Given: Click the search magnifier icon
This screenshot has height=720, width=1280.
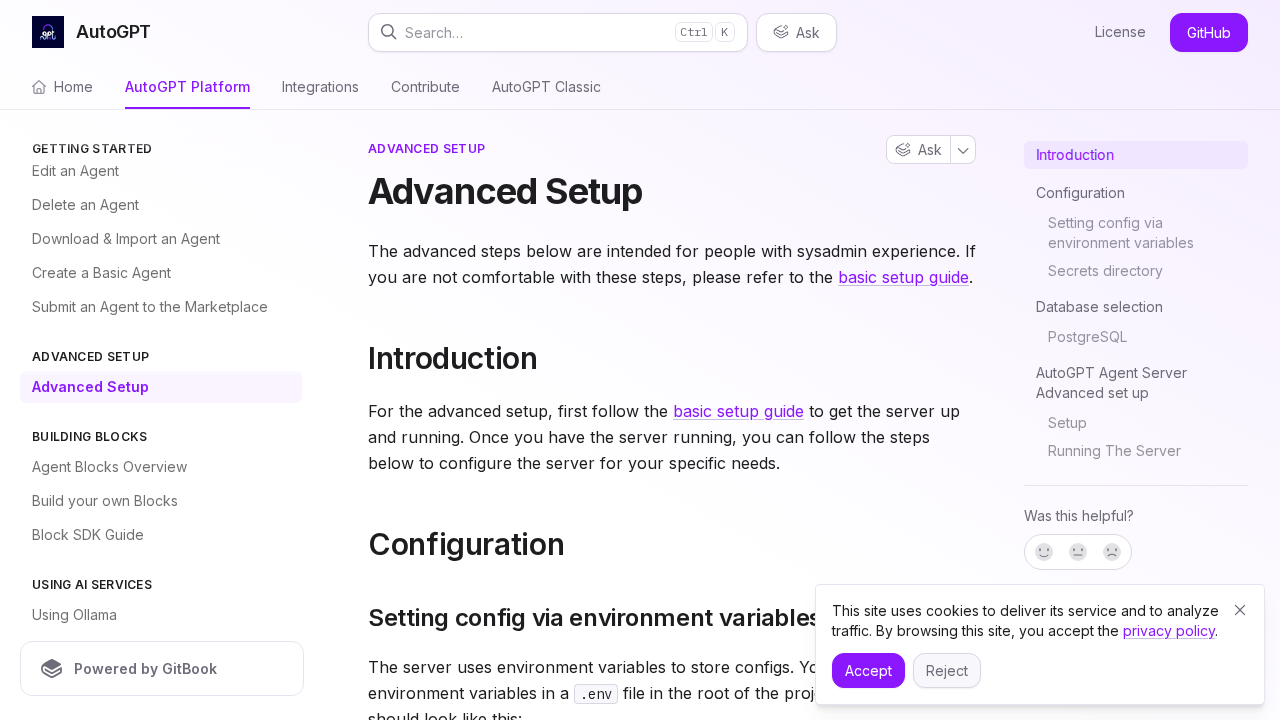Looking at the screenshot, I should point(388,32).
